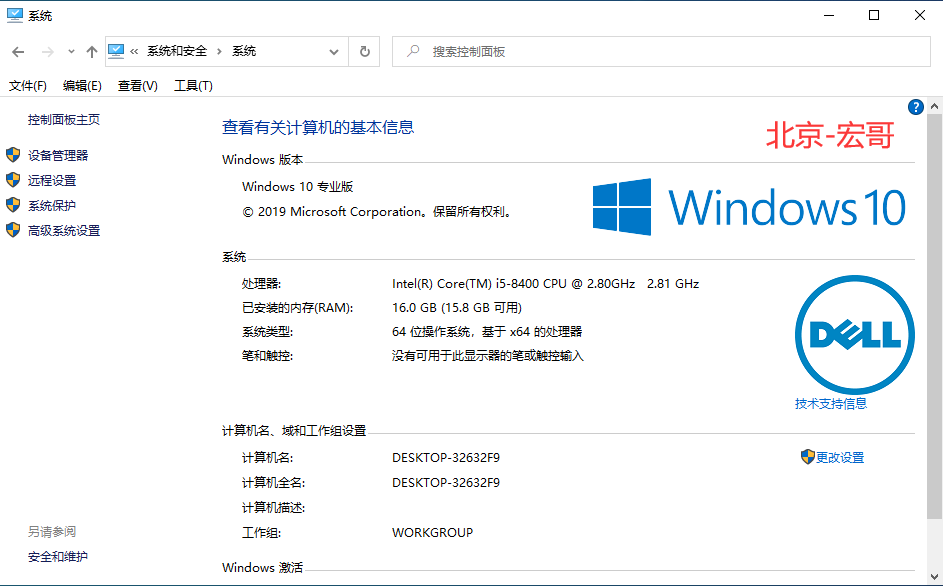Click the Windows 10 专业版 edition text
The image size is (943, 586).
point(298,187)
